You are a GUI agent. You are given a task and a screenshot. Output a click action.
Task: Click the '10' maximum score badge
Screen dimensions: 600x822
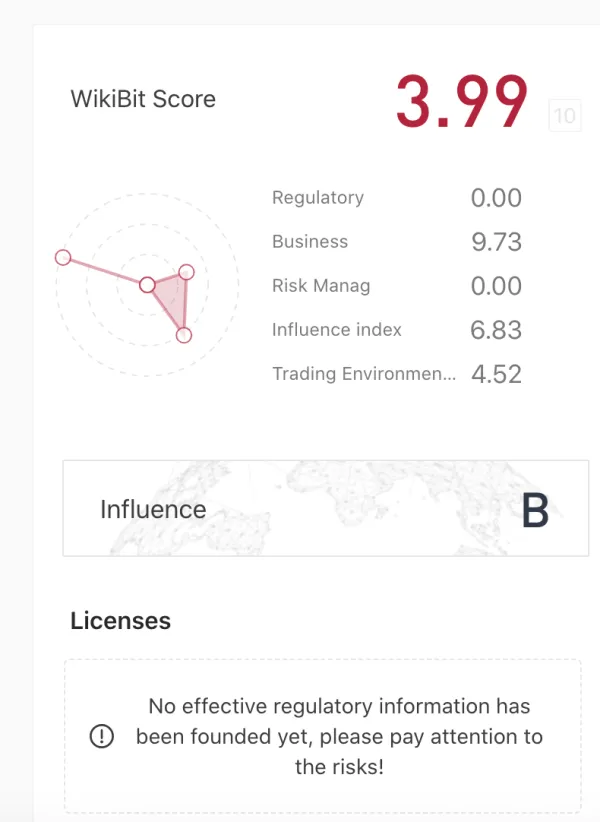pyautogui.click(x=566, y=115)
